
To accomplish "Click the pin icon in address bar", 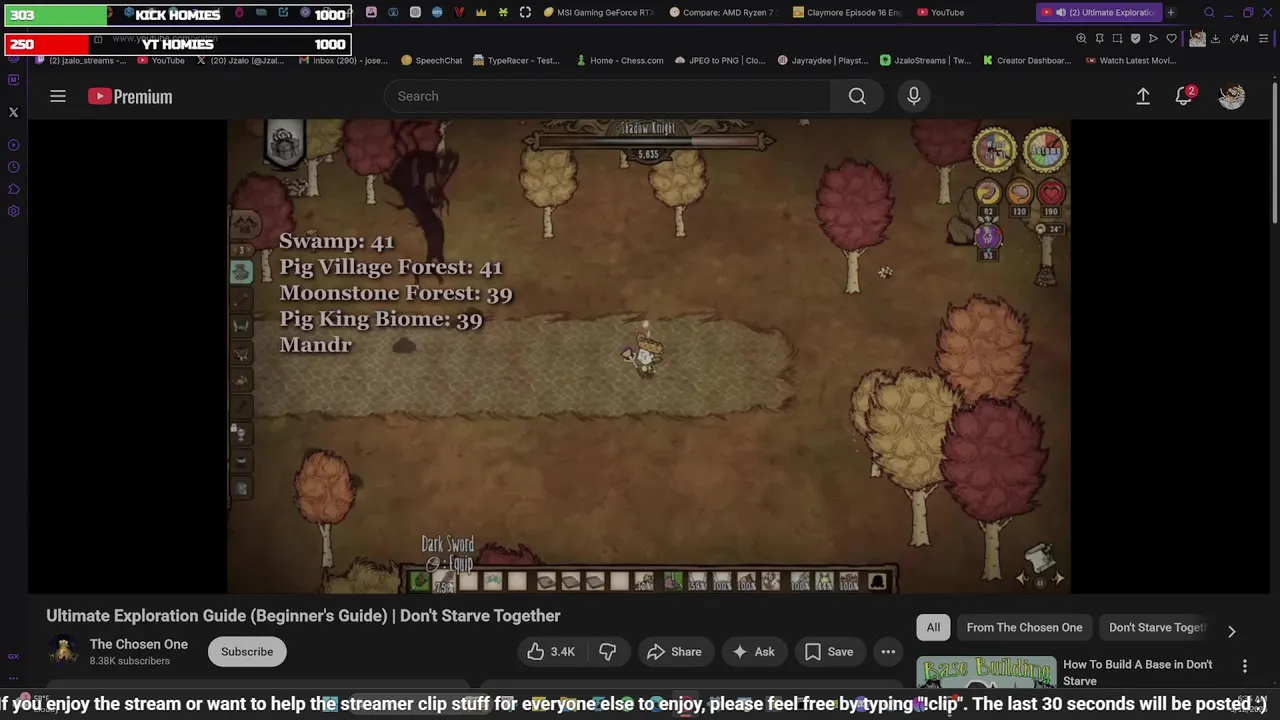I will (x=1099, y=39).
